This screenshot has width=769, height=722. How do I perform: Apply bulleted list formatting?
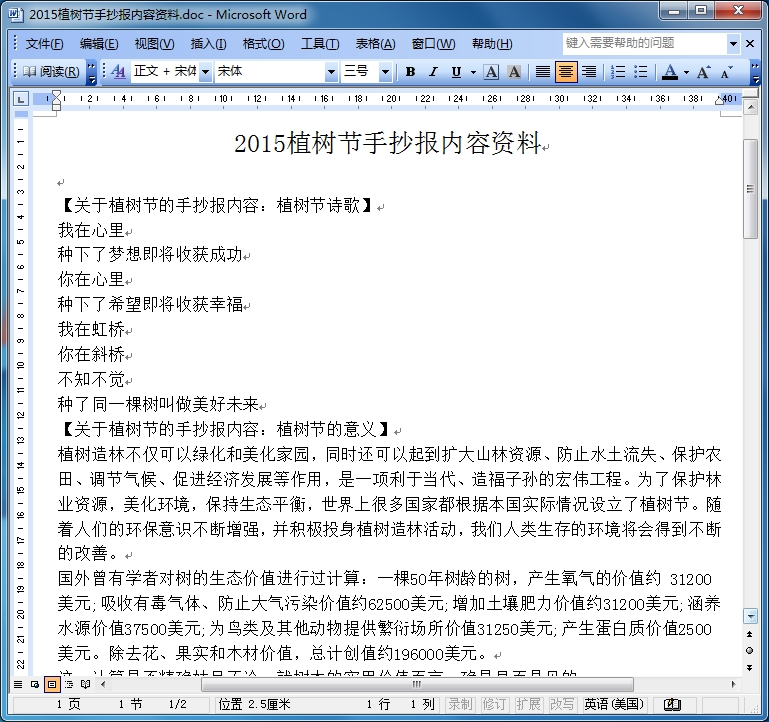coord(641,72)
